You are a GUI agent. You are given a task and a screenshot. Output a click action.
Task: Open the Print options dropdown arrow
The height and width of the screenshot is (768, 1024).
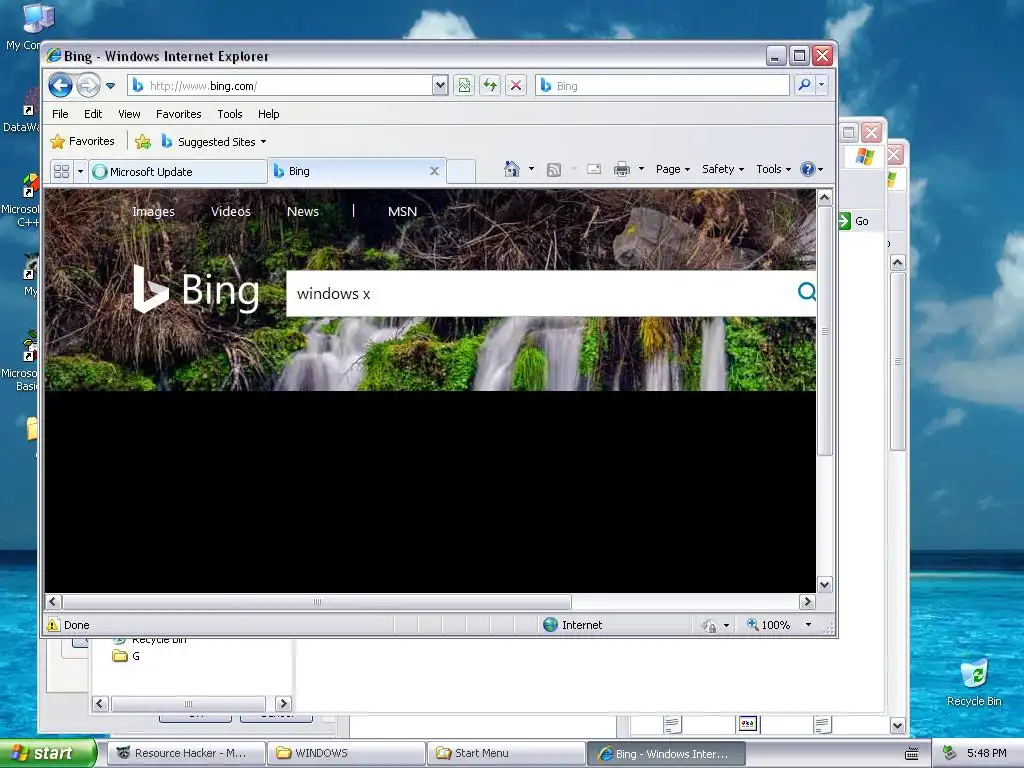point(641,169)
